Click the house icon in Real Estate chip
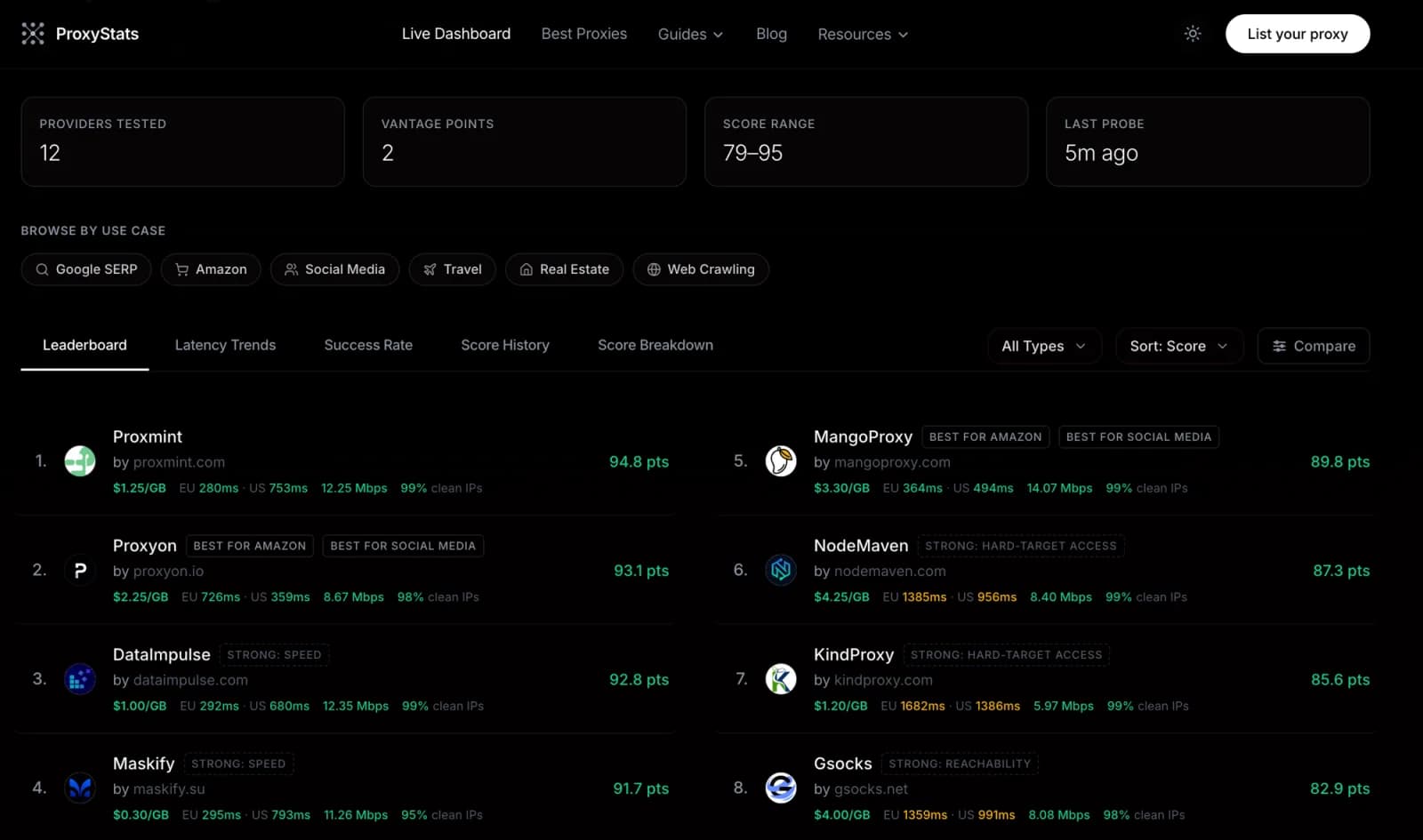Screen dimensions: 1423x840 [526, 269]
